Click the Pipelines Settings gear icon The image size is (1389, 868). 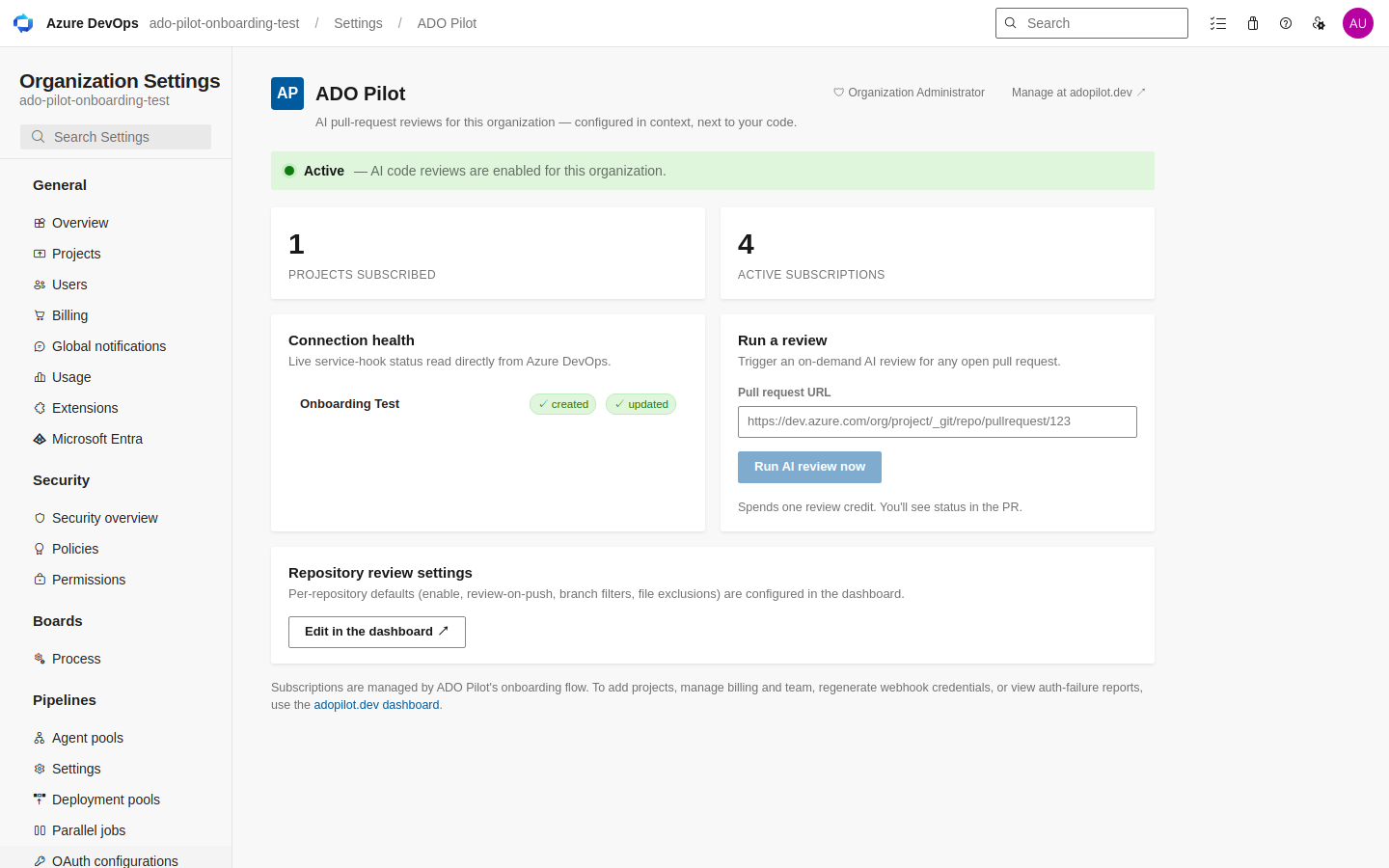click(40, 769)
